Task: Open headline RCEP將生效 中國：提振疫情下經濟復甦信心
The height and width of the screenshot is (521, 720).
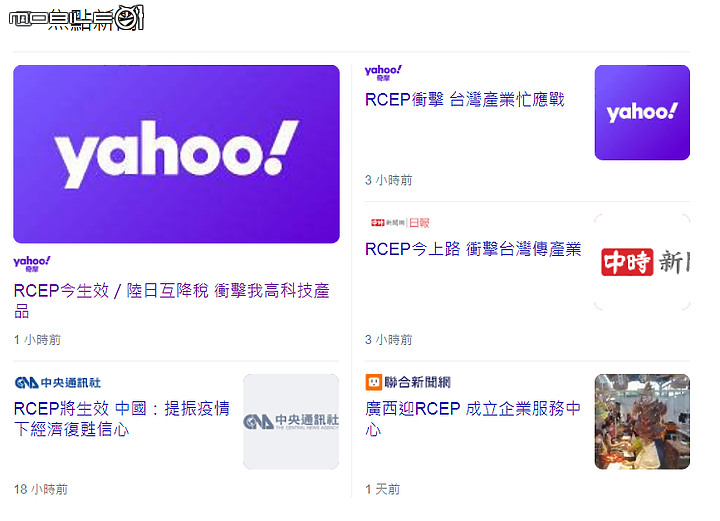Action: 122,419
